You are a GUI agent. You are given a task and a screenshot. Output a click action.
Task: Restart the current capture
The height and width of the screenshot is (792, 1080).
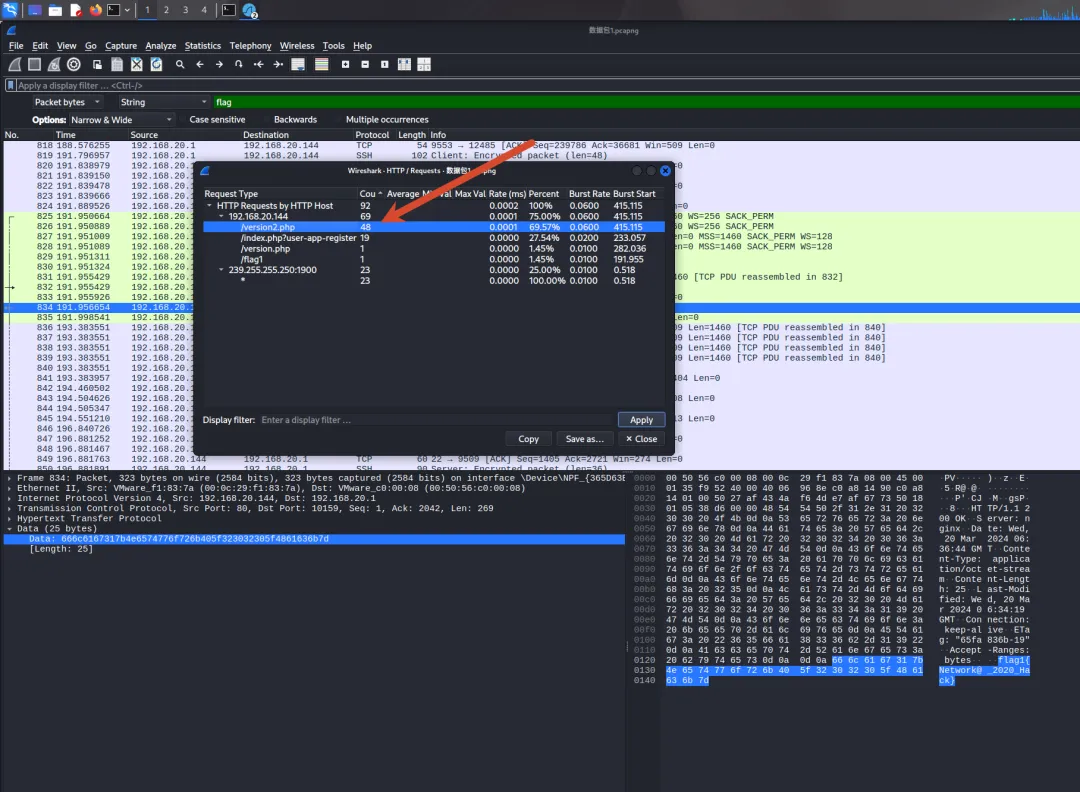[x=54, y=65]
